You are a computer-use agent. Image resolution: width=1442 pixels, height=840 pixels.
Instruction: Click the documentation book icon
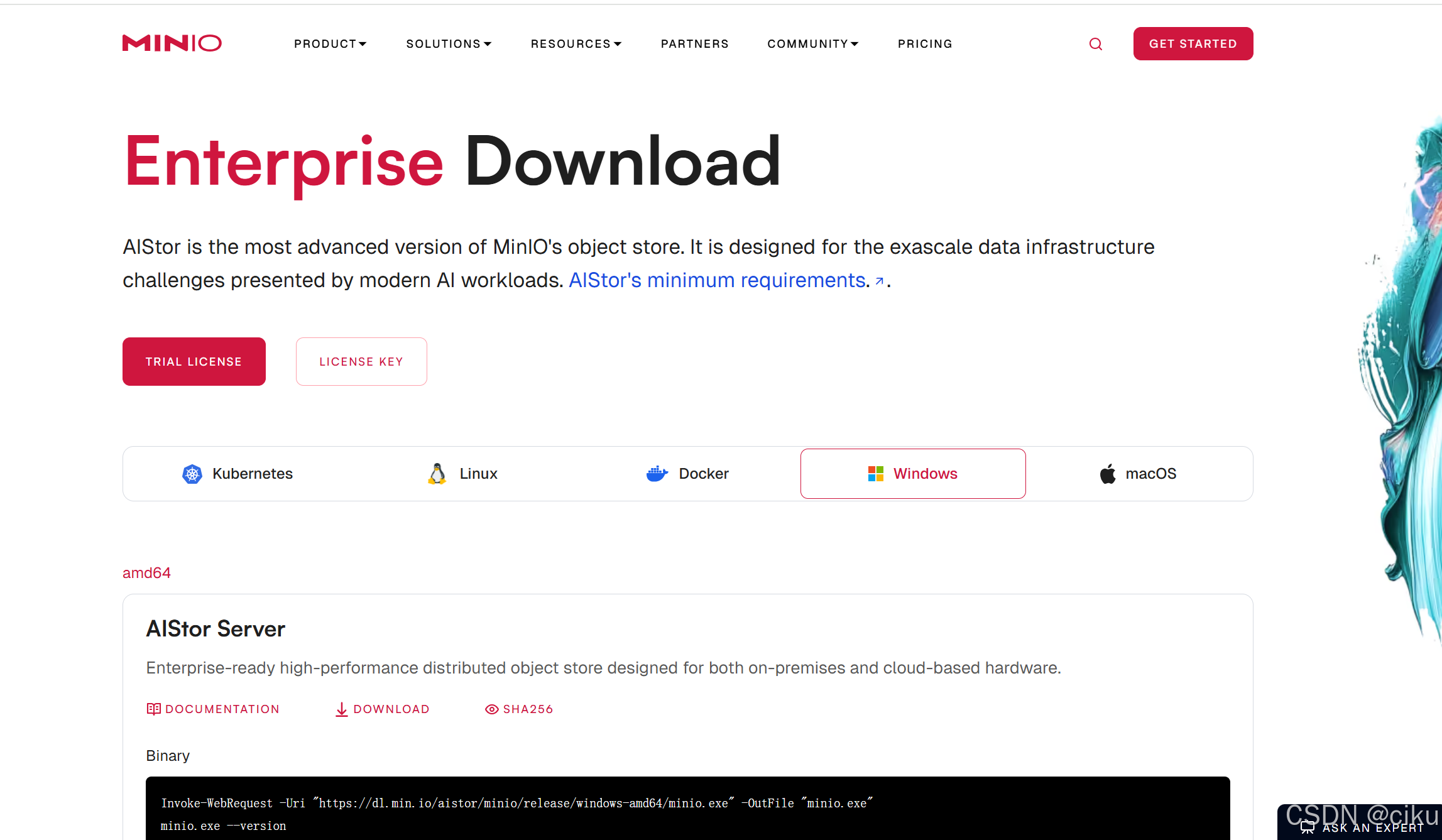(153, 709)
